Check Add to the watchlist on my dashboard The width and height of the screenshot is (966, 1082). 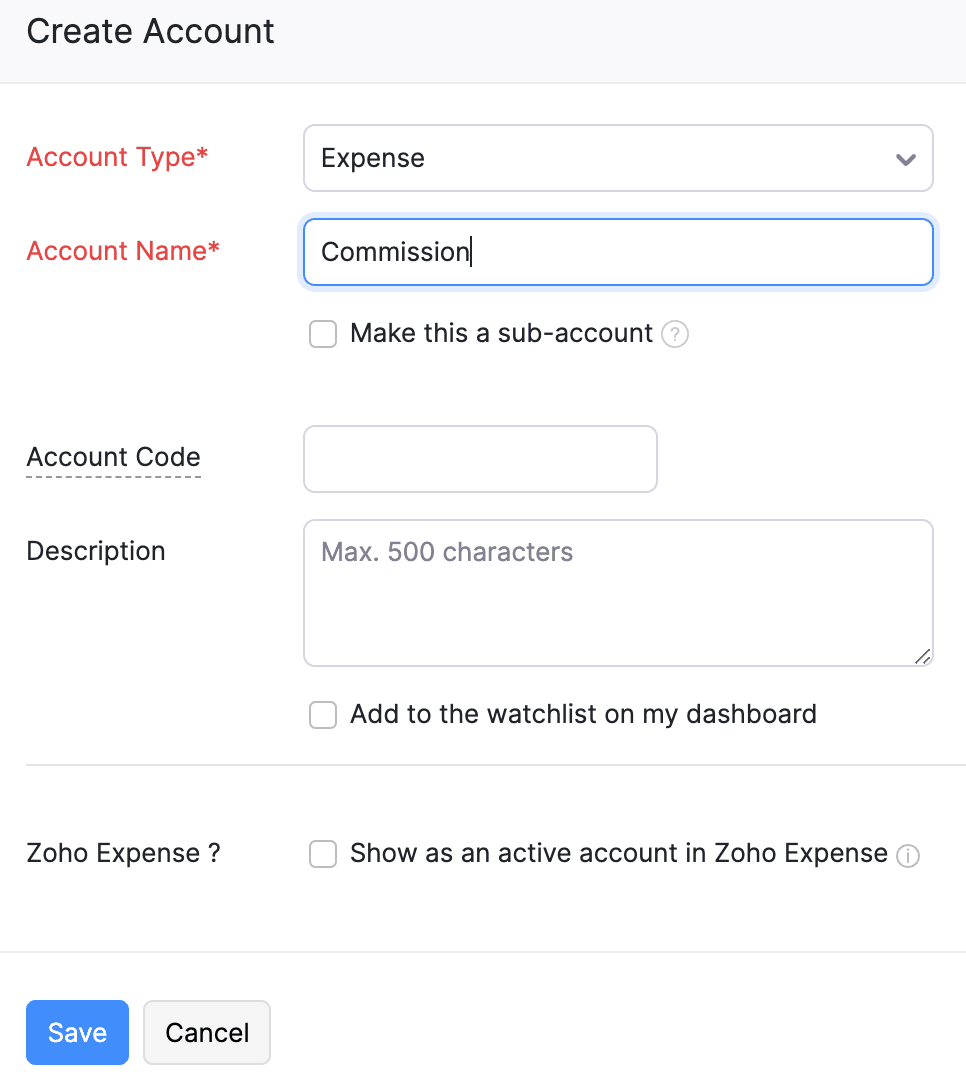(322, 715)
